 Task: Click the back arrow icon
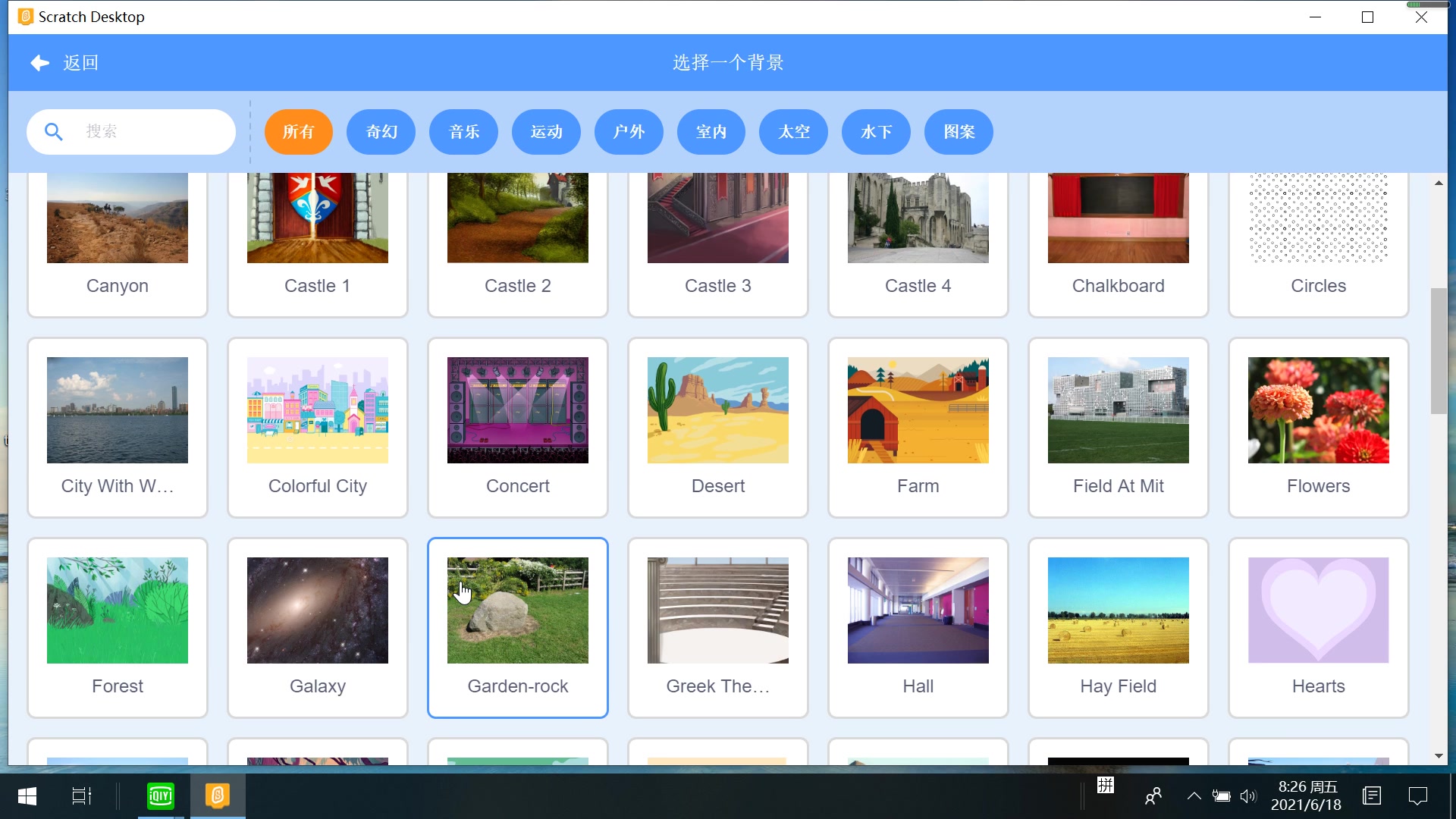pyautogui.click(x=39, y=63)
